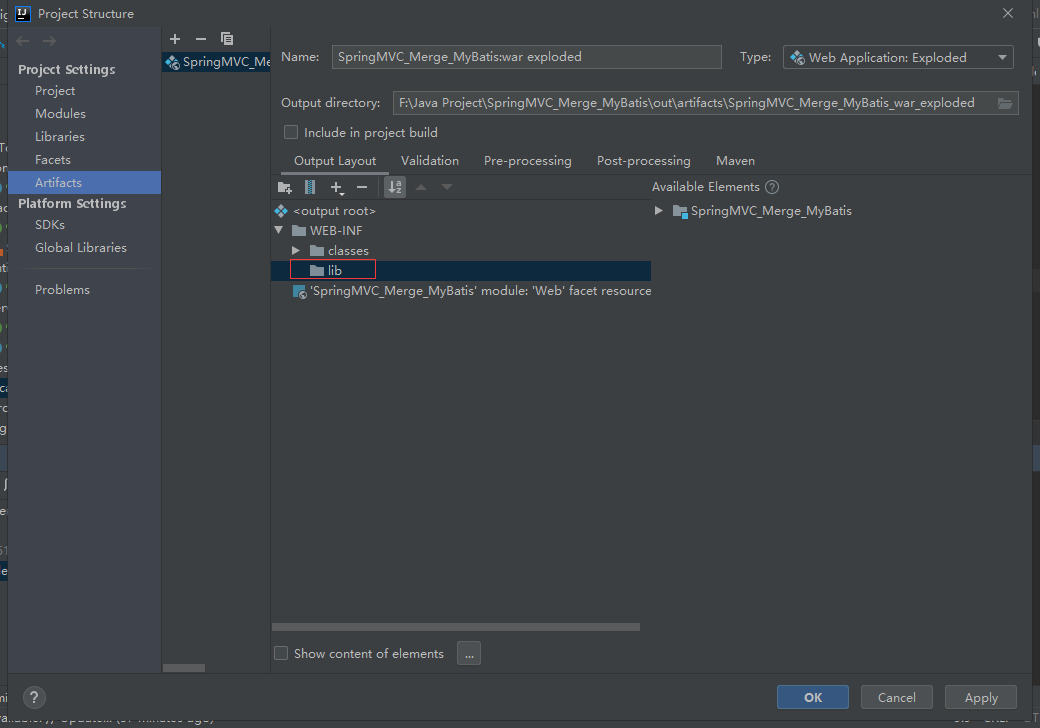Image resolution: width=1040 pixels, height=728 pixels.
Task: Enable Include in project build
Action: tap(291, 133)
